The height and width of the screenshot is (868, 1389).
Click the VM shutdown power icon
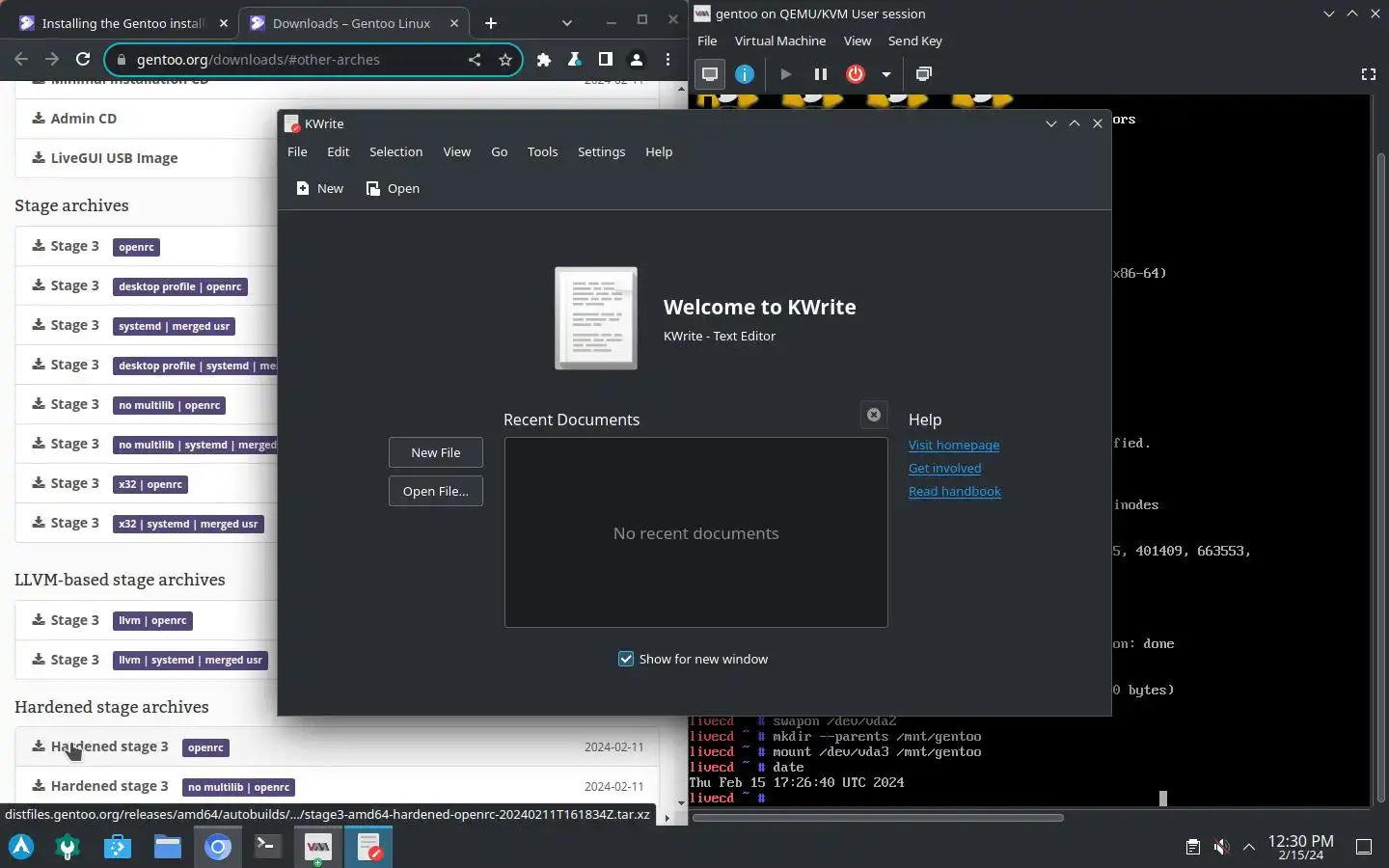tap(856, 74)
